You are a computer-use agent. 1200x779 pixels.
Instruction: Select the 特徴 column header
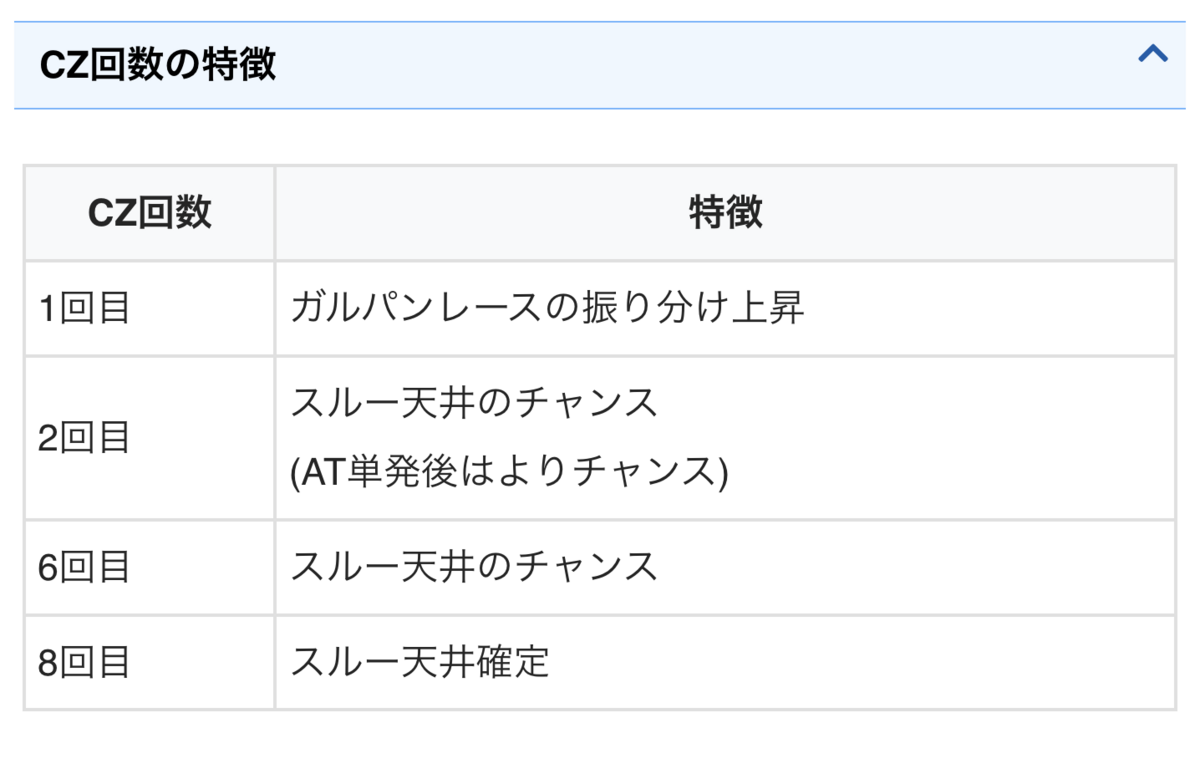pyautogui.click(x=725, y=213)
